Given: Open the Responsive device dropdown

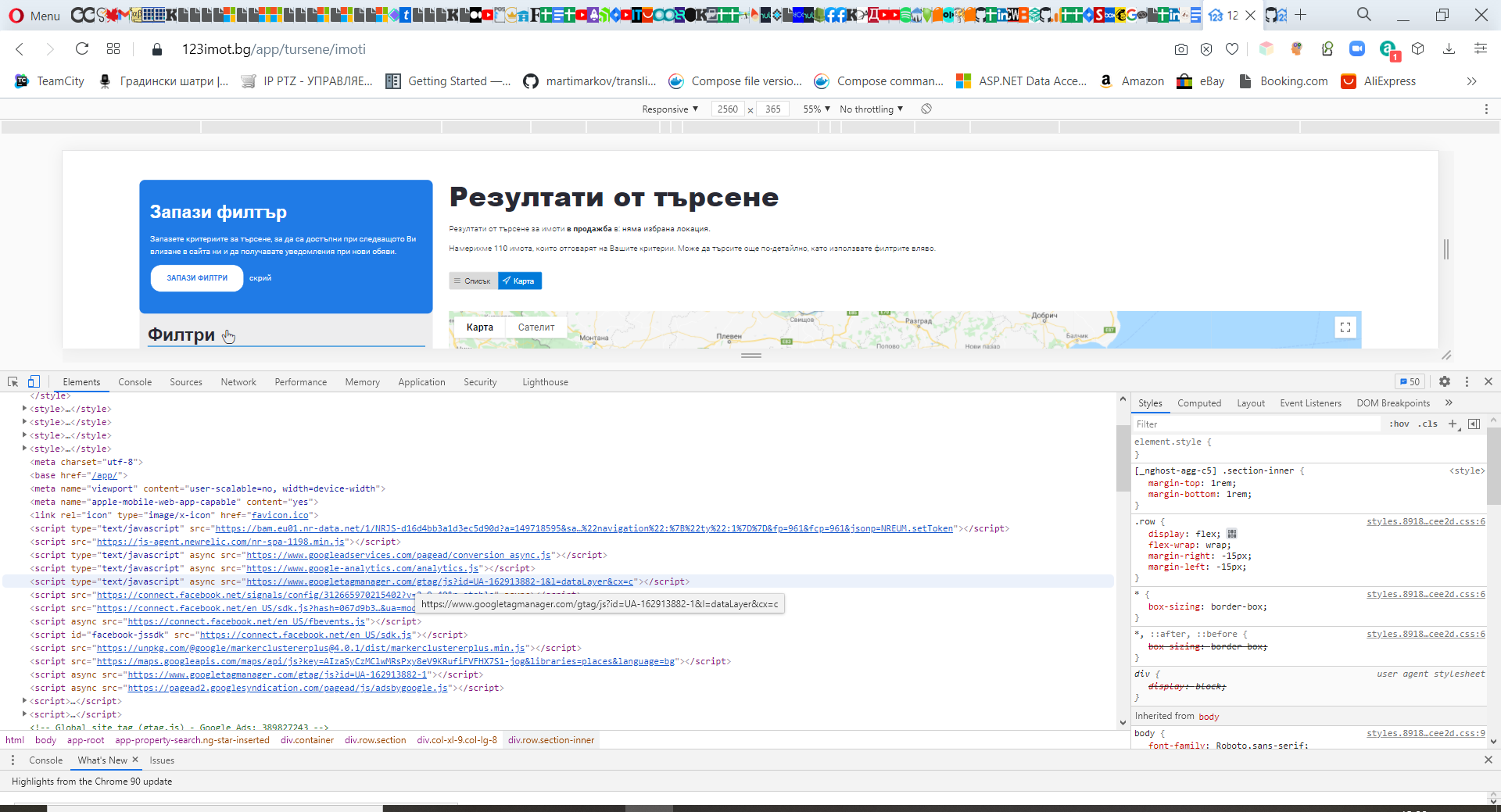Looking at the screenshot, I should click(668, 109).
